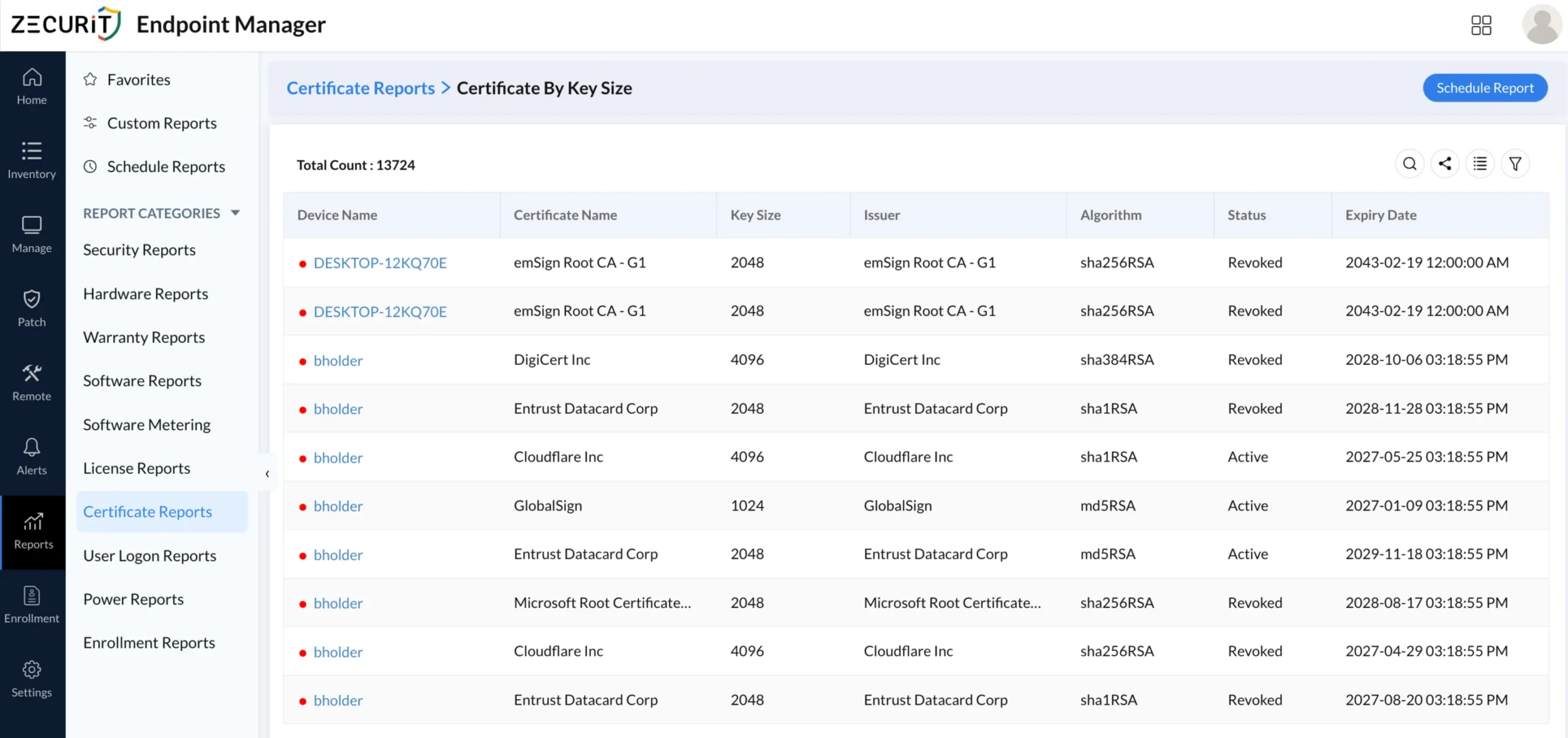Viewport: 1568px width, 738px height.
Task: Click Active status in GlobalSign row
Action: pyautogui.click(x=1248, y=505)
